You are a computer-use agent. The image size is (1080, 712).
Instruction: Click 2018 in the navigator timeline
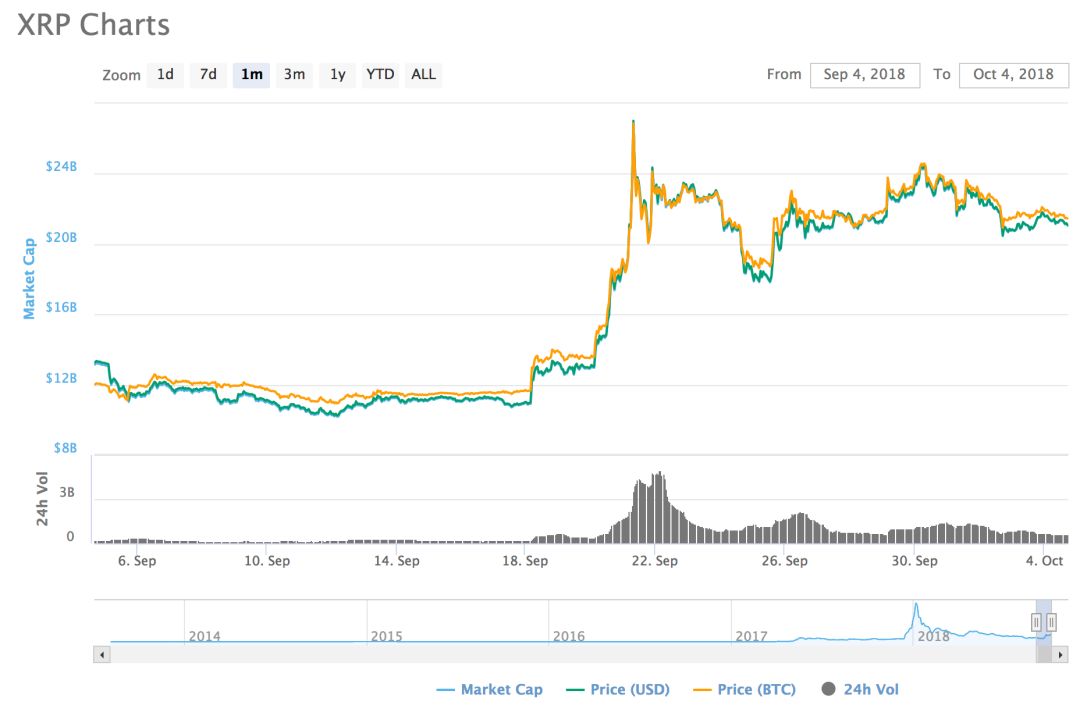[x=933, y=636]
